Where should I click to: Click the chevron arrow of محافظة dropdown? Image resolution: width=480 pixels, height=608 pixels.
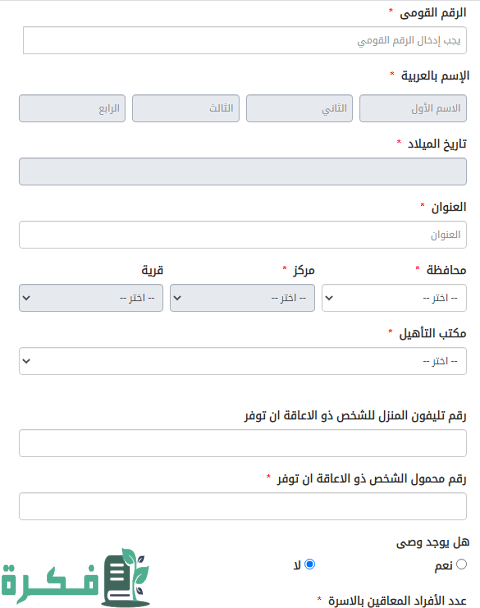[329, 298]
